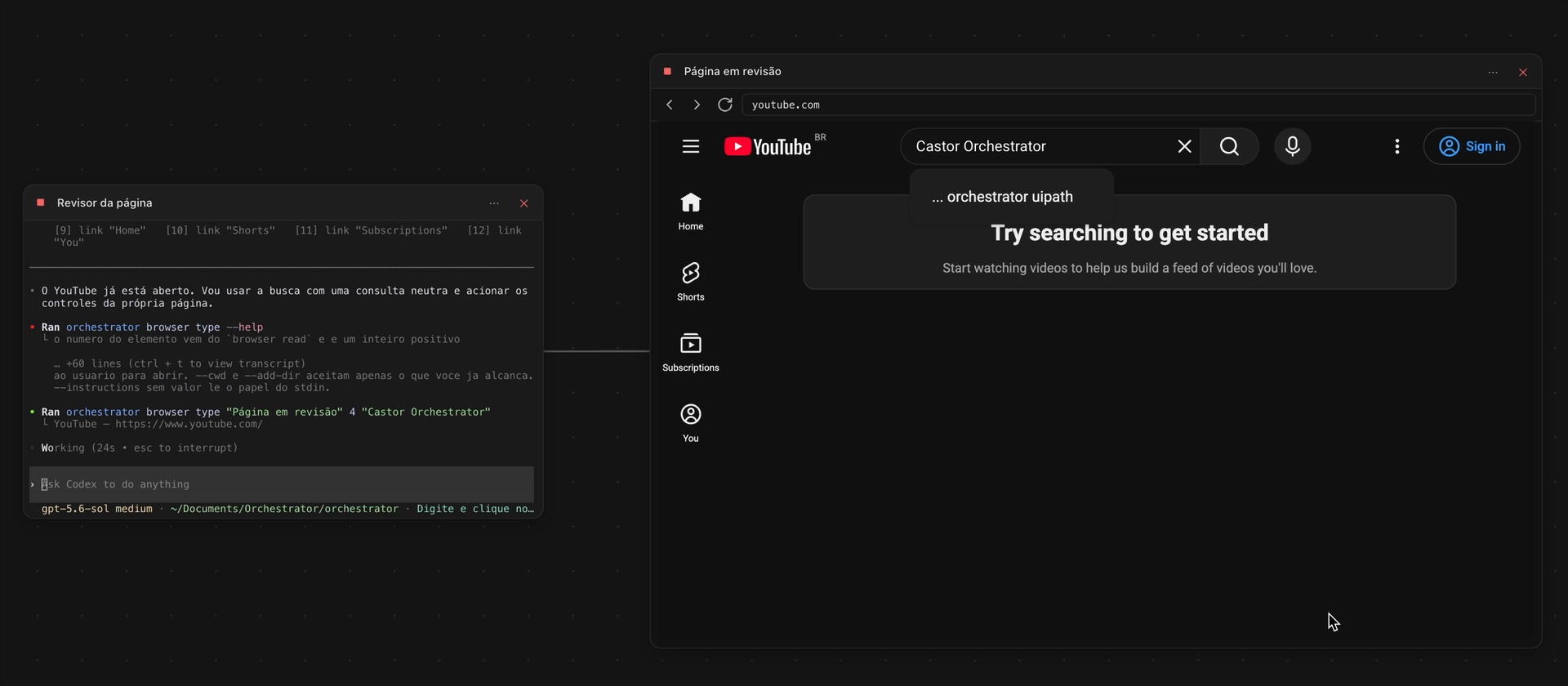The width and height of the screenshot is (1568, 686).
Task: Open the YouTube guide hamburger menu
Action: coord(691,146)
